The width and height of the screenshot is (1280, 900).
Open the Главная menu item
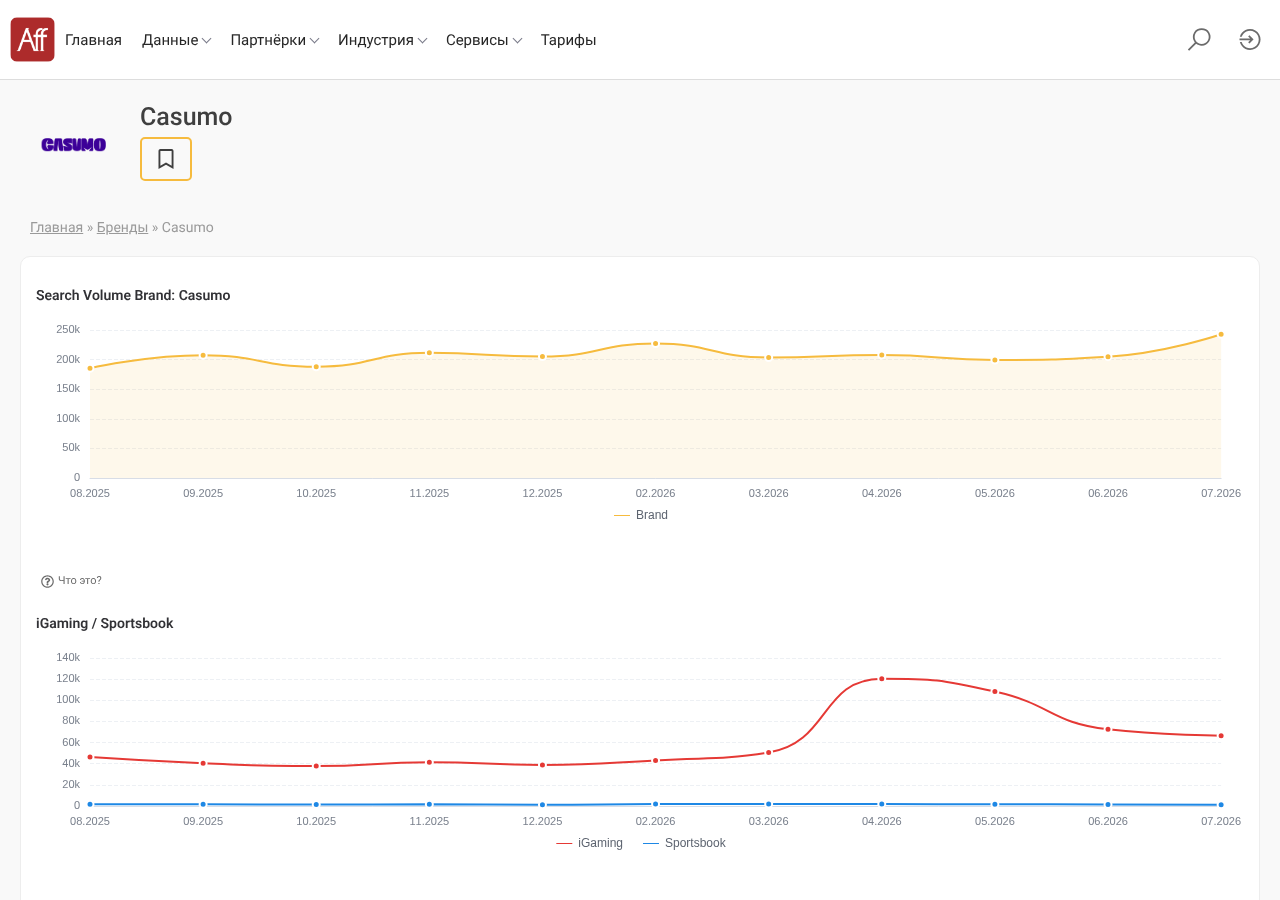[x=93, y=40]
